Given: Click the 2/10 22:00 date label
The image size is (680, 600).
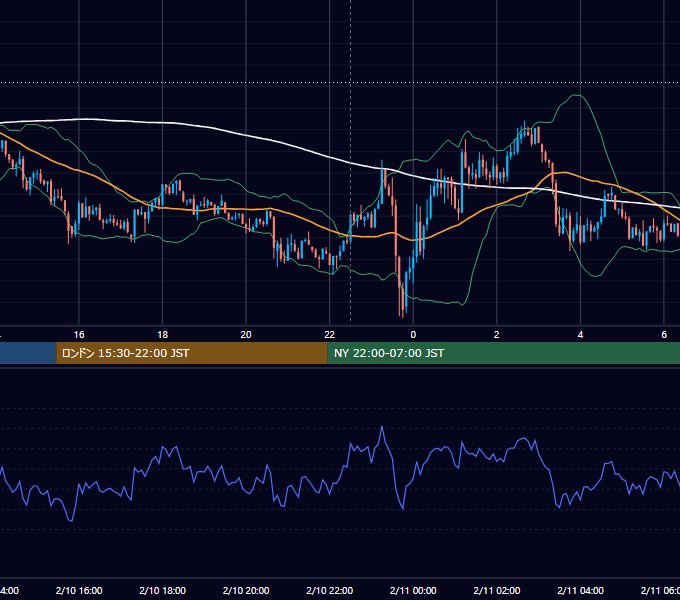Looking at the screenshot, I should click(x=330, y=590).
